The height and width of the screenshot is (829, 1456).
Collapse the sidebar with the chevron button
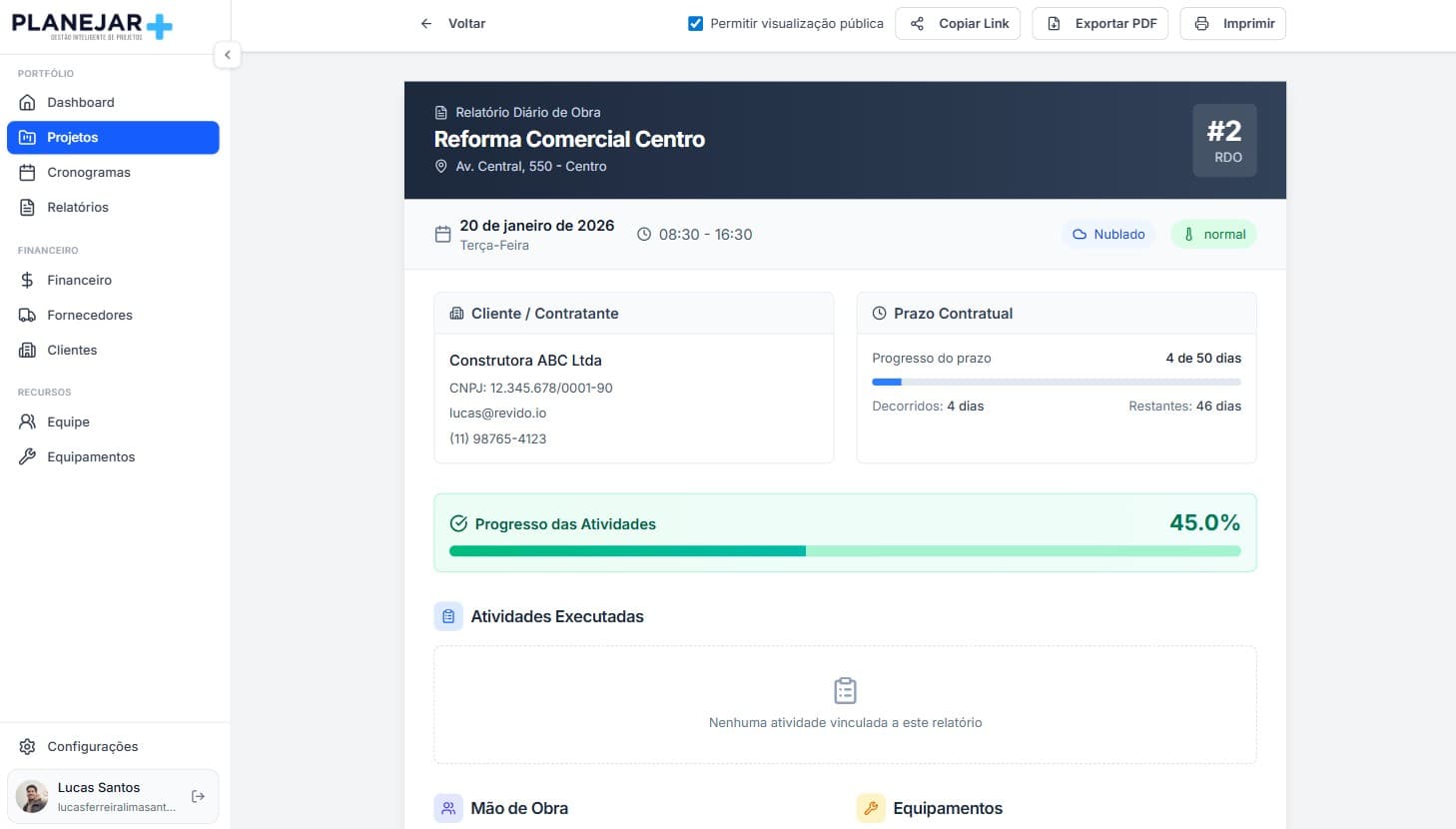click(x=228, y=55)
